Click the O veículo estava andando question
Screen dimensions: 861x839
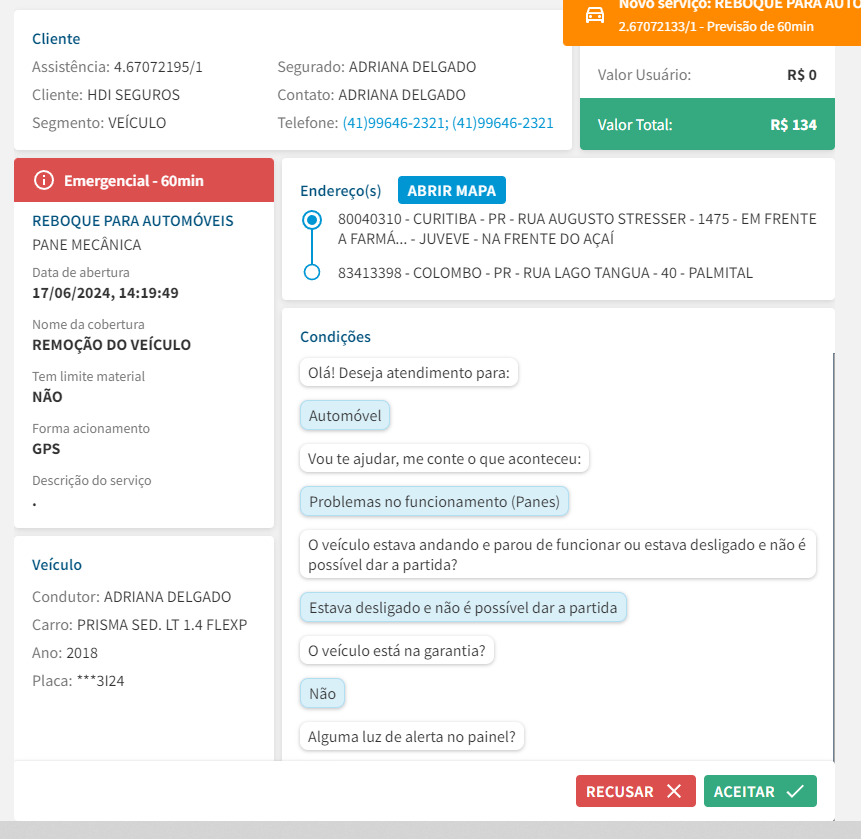[557, 555]
